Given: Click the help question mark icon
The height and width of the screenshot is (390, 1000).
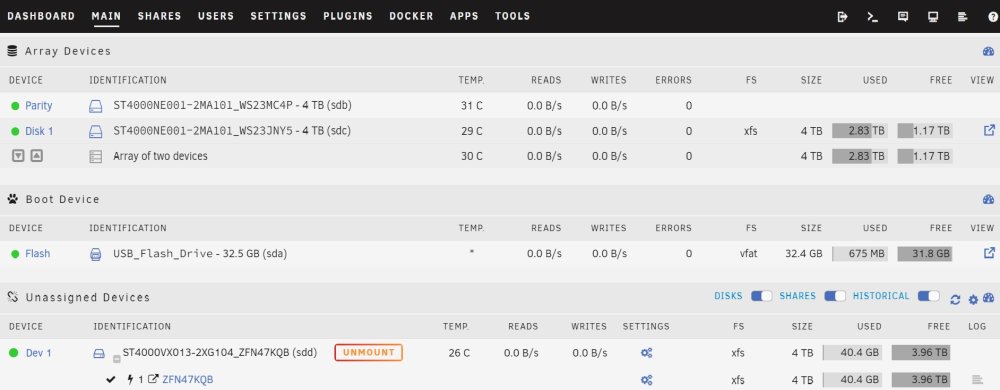Looking at the screenshot, I should [x=992, y=17].
